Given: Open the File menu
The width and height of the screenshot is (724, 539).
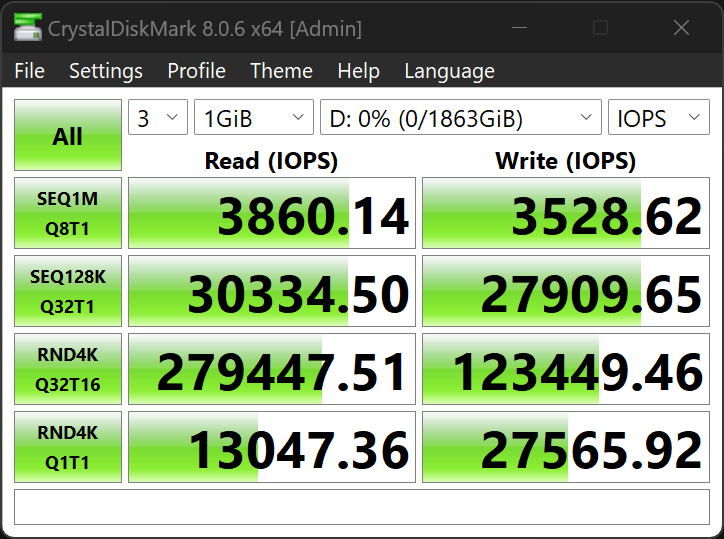Looking at the screenshot, I should [30, 71].
